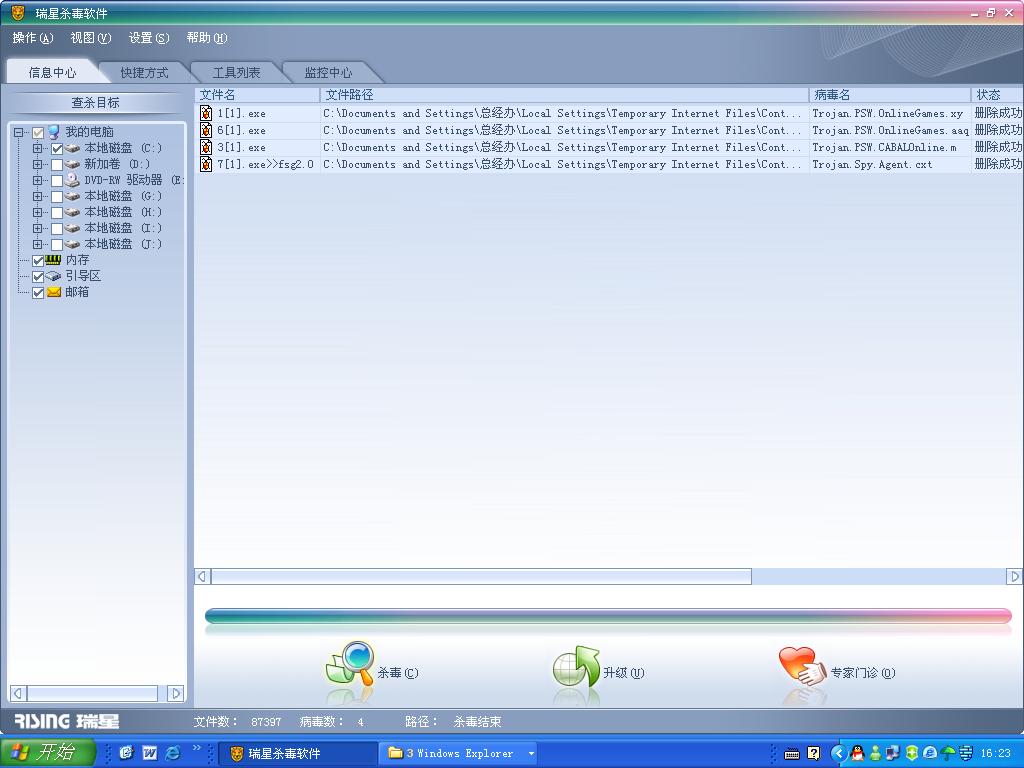Click the drive tree right scroll arrow
1024x768 pixels.
(x=175, y=694)
